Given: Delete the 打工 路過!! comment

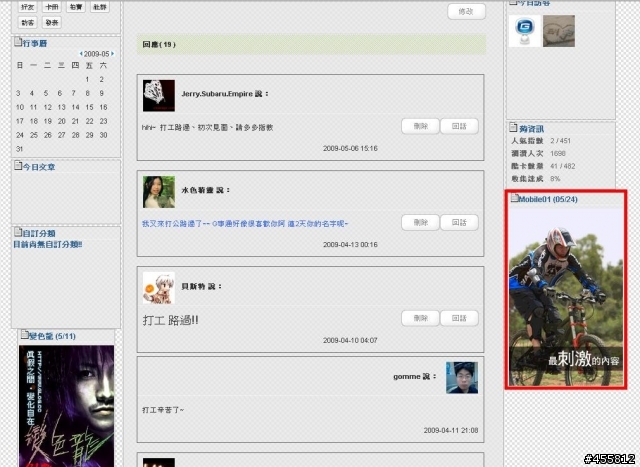Looking at the screenshot, I should coord(420,318).
